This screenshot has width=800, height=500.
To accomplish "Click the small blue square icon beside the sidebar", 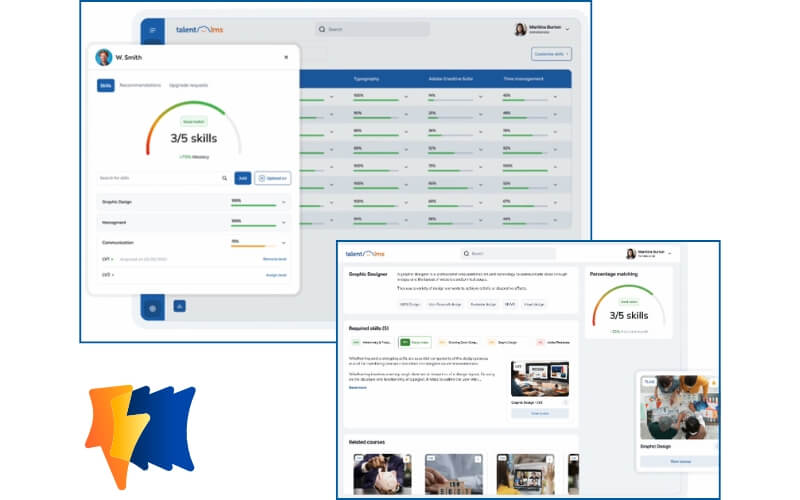I will 180,306.
